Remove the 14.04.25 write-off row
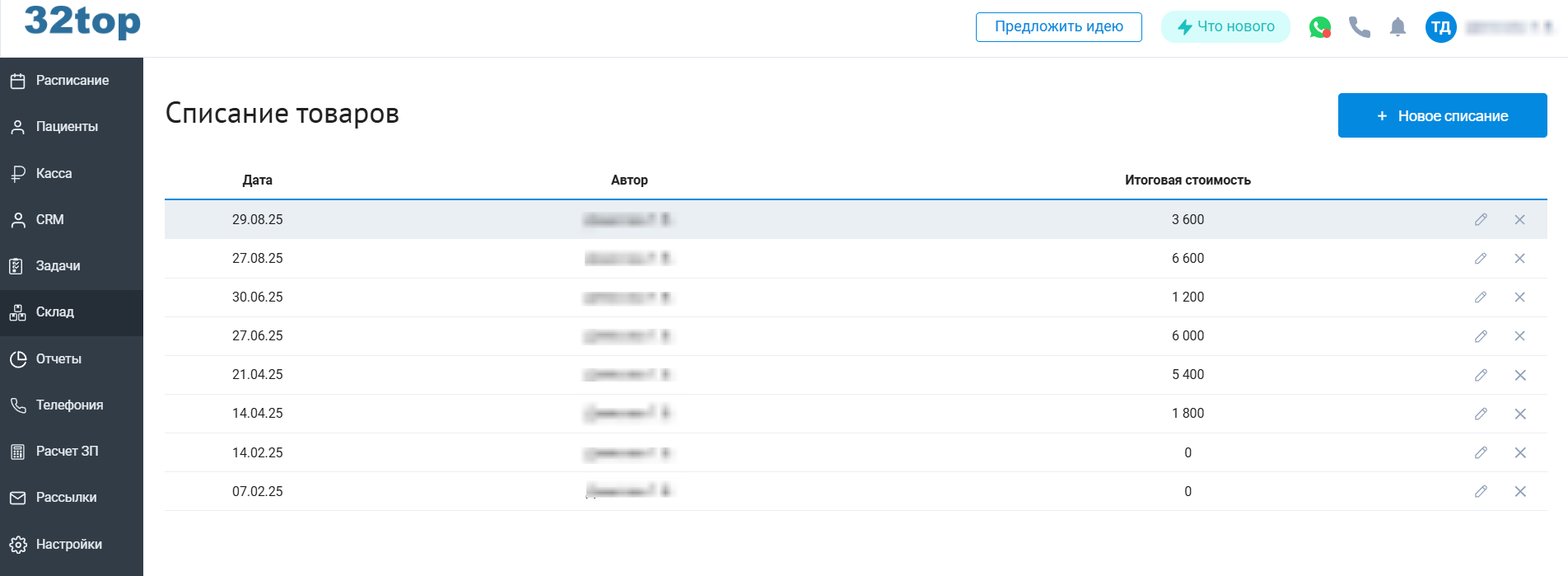 click(1519, 414)
